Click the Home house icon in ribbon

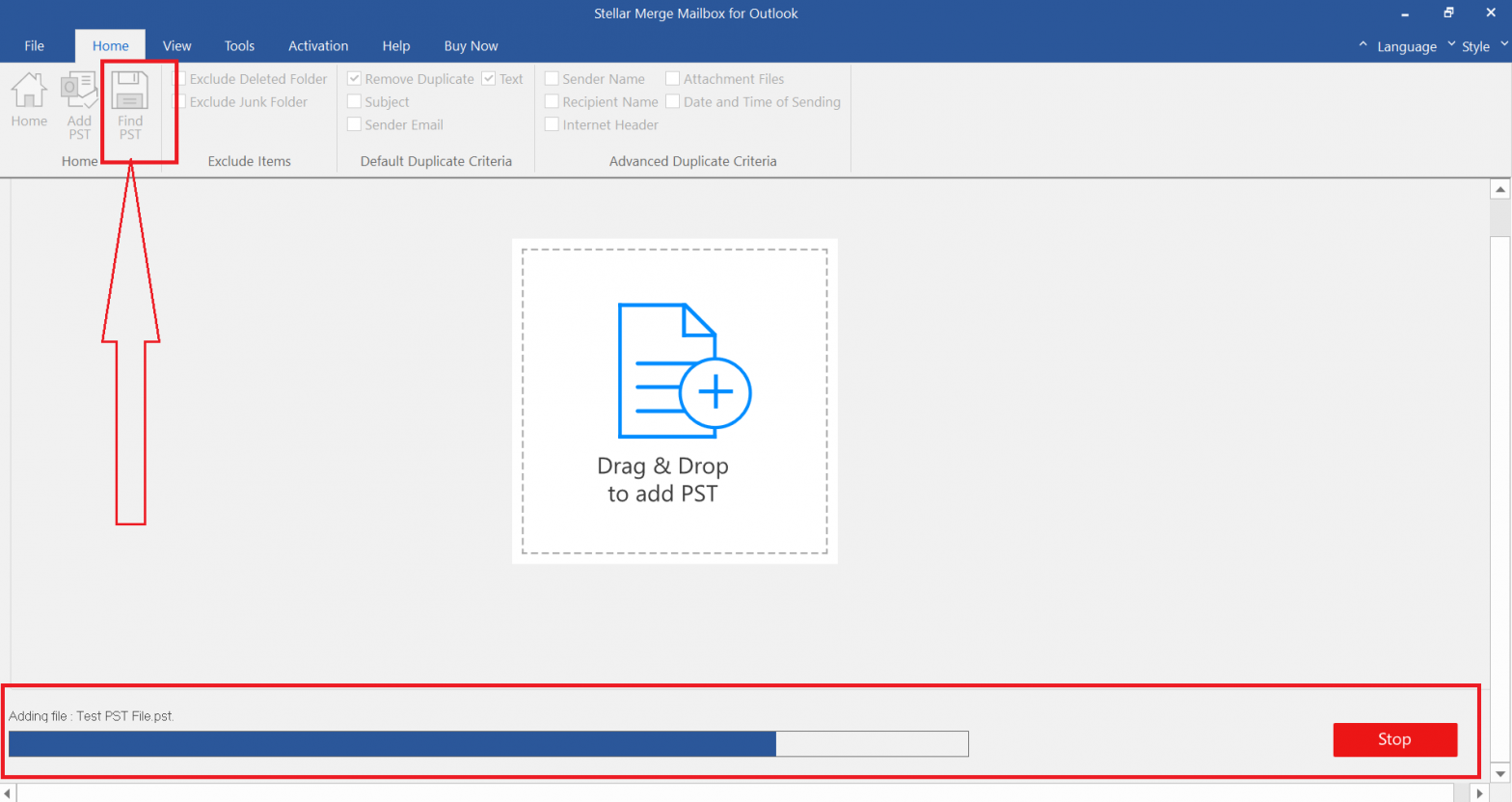[29, 90]
